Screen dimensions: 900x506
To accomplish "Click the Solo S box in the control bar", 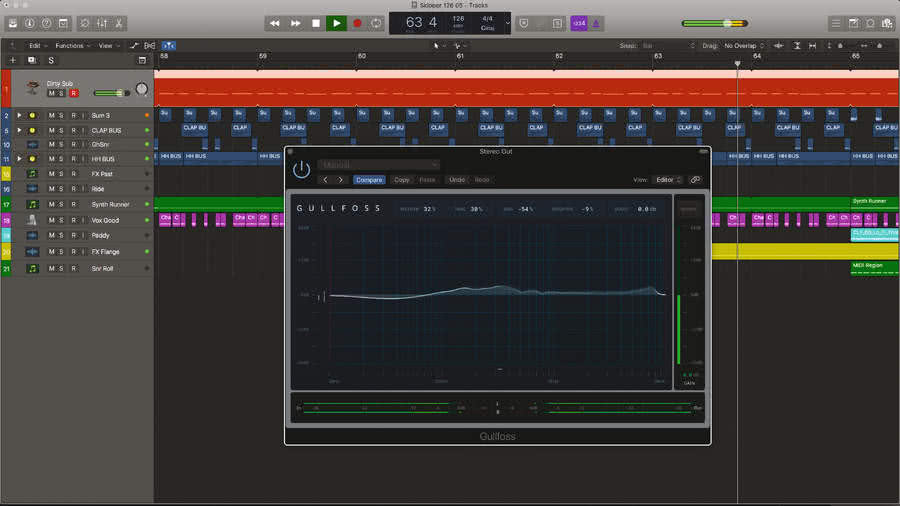I will (x=557, y=24).
